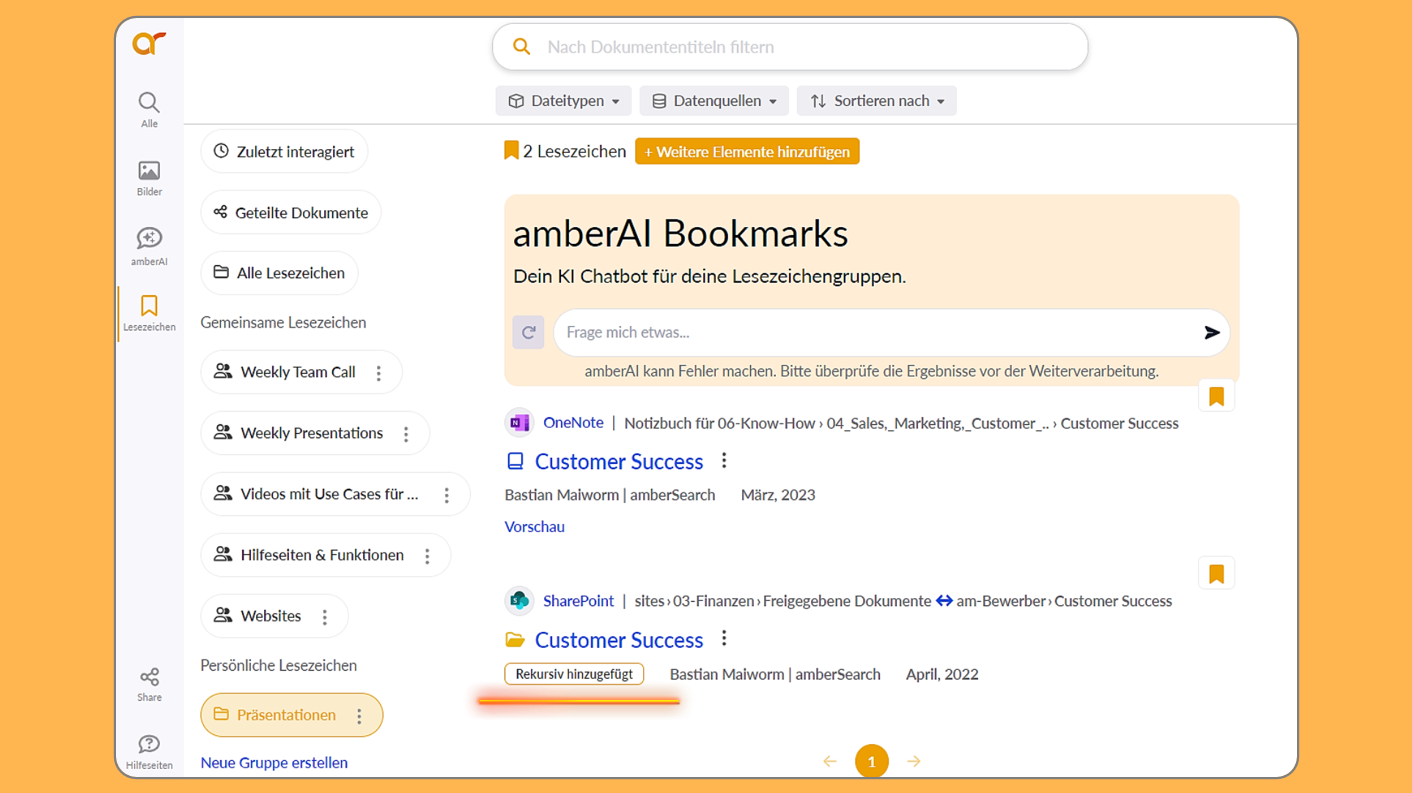The height and width of the screenshot is (793, 1412).
Task: Click the OneNote app icon
Action: [519, 423]
